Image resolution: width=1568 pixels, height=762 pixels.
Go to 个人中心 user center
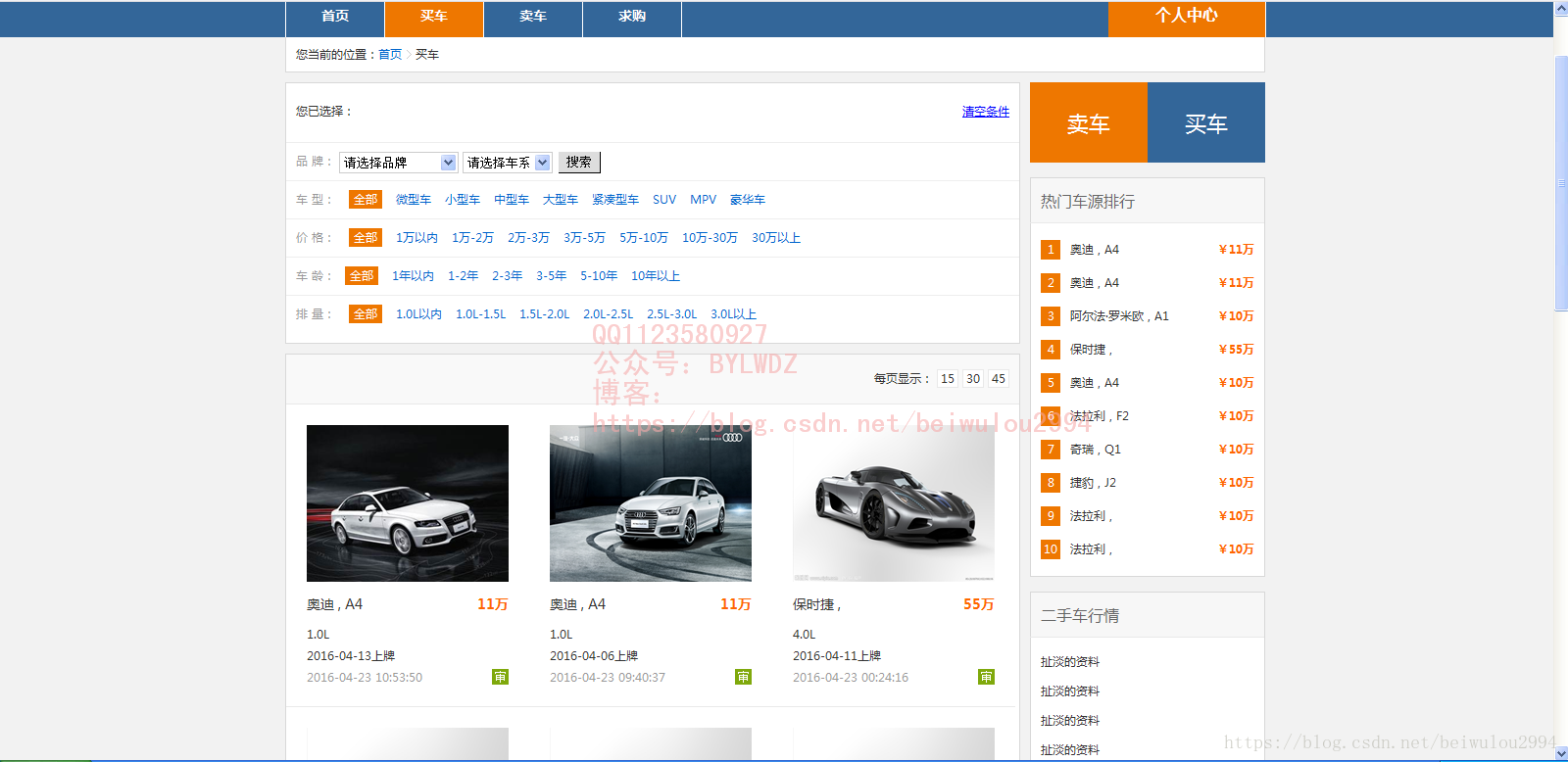tap(1187, 17)
